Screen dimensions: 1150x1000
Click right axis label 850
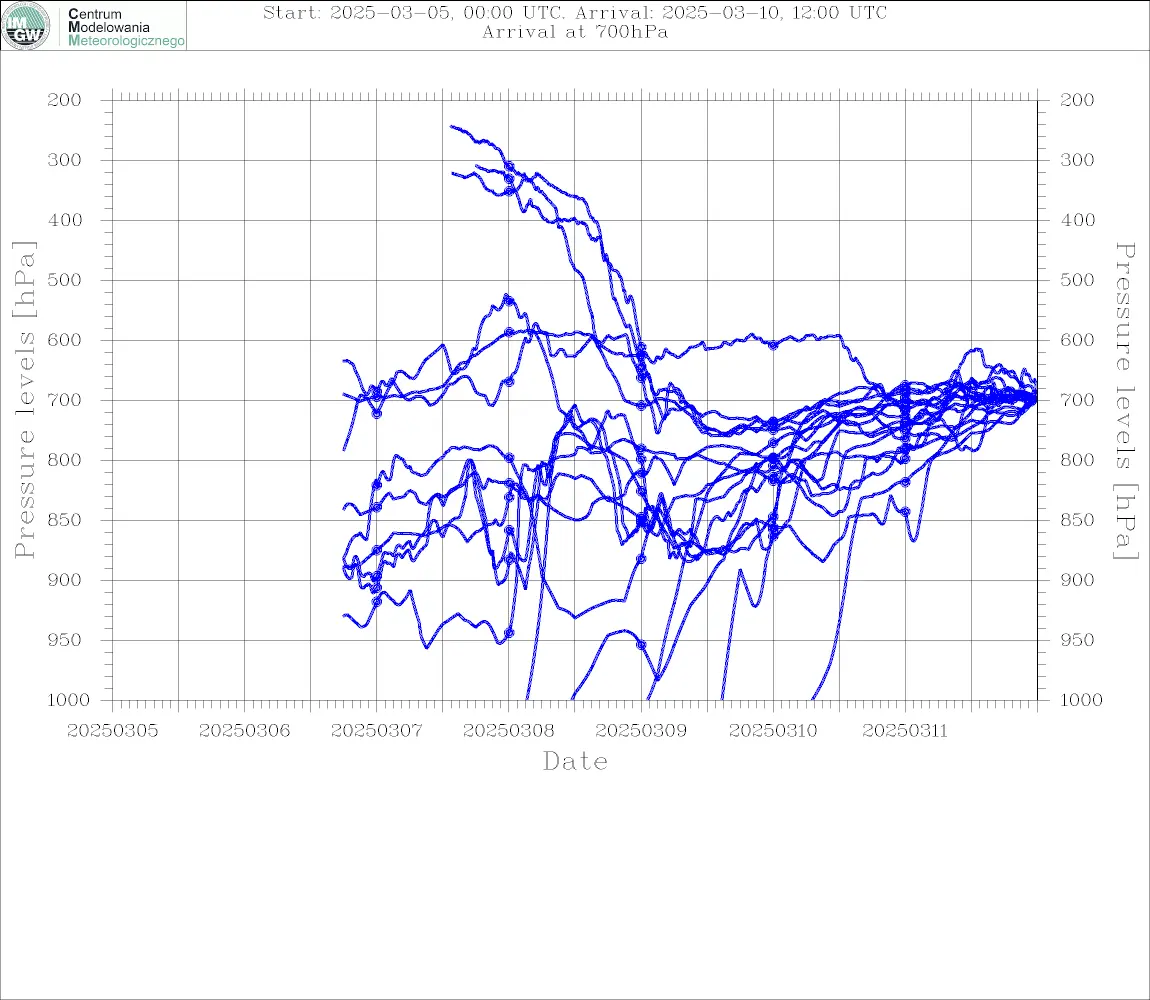point(1077,520)
